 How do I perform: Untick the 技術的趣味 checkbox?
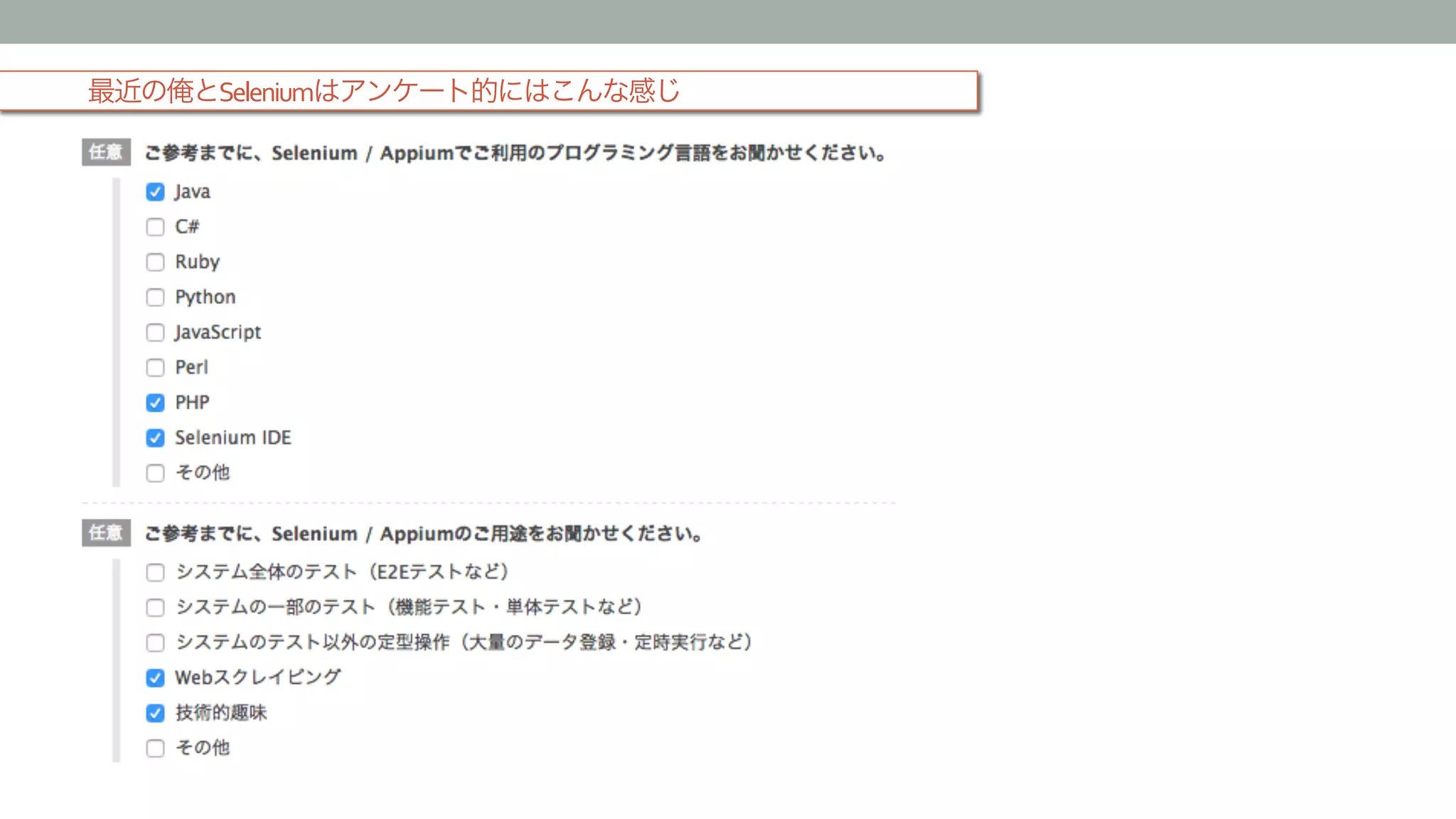[155, 713]
